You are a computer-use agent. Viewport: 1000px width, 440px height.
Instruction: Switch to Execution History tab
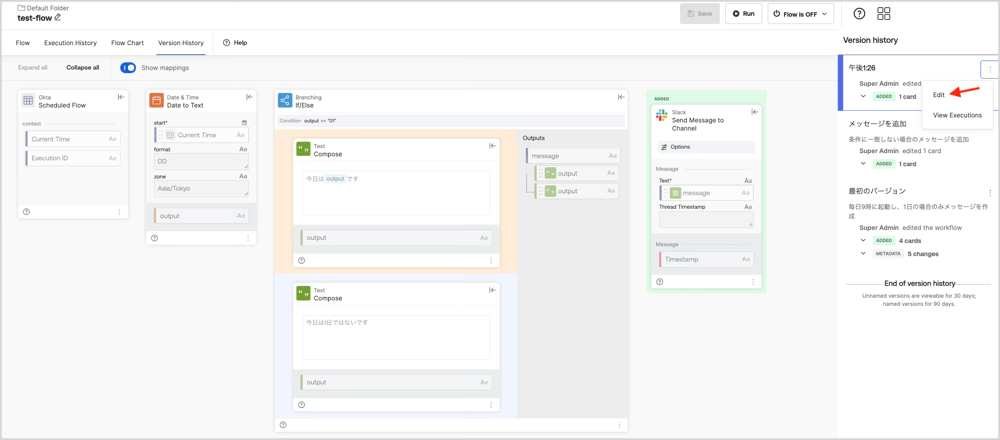pyautogui.click(x=70, y=43)
